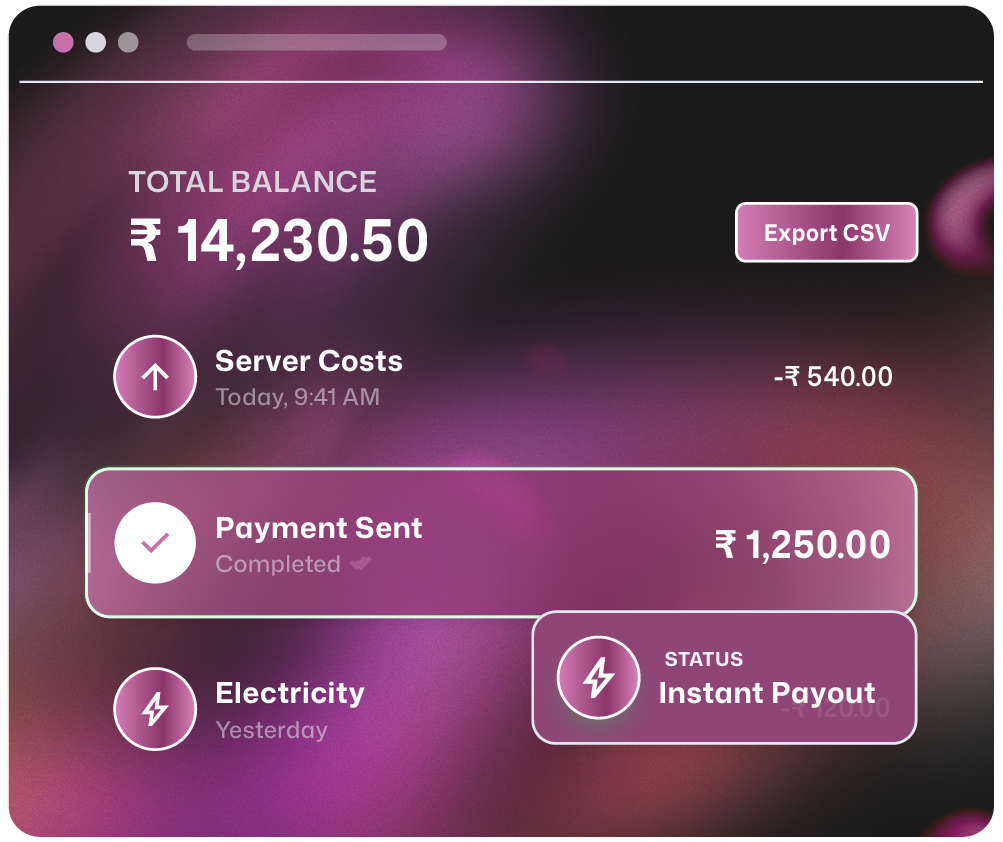Viewport: 1003px width, 842px height.
Task: Click the gray third window dot
Action: [x=128, y=42]
